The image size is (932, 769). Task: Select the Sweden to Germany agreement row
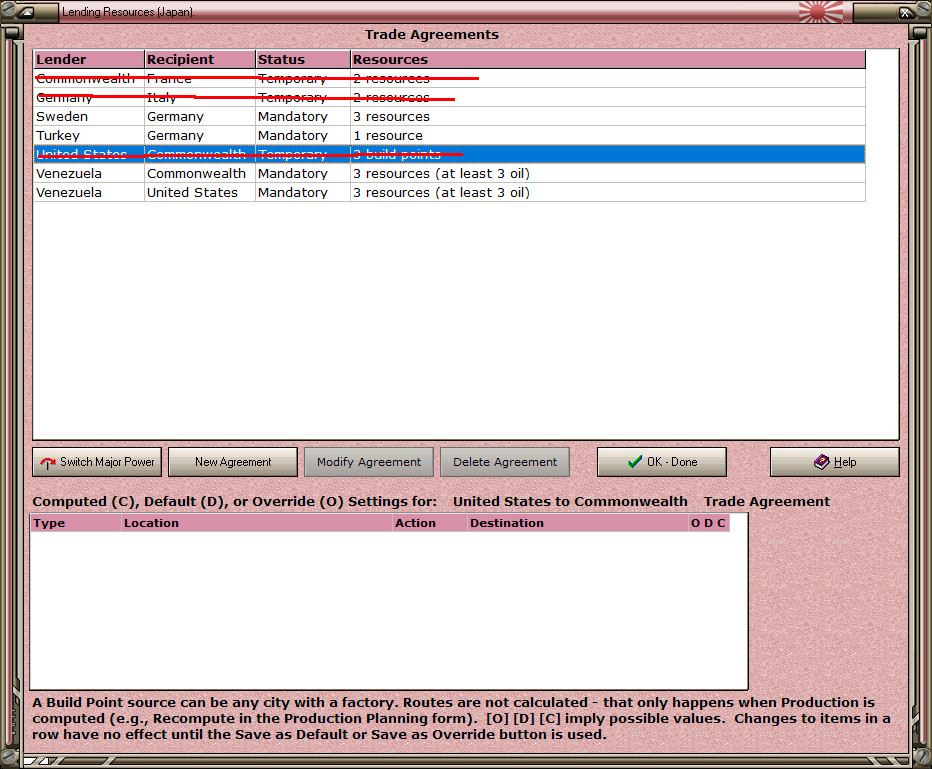pyautogui.click(x=449, y=116)
